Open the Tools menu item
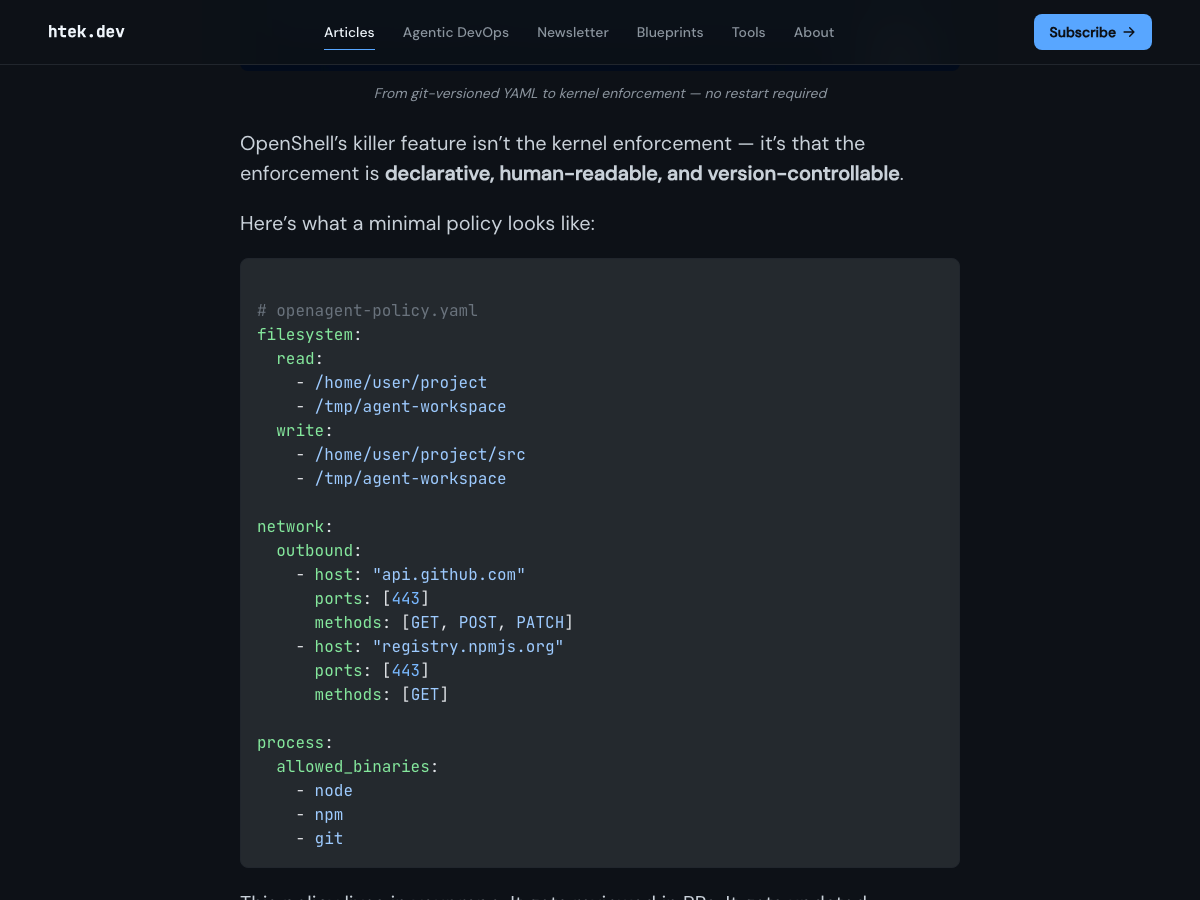 pos(749,32)
